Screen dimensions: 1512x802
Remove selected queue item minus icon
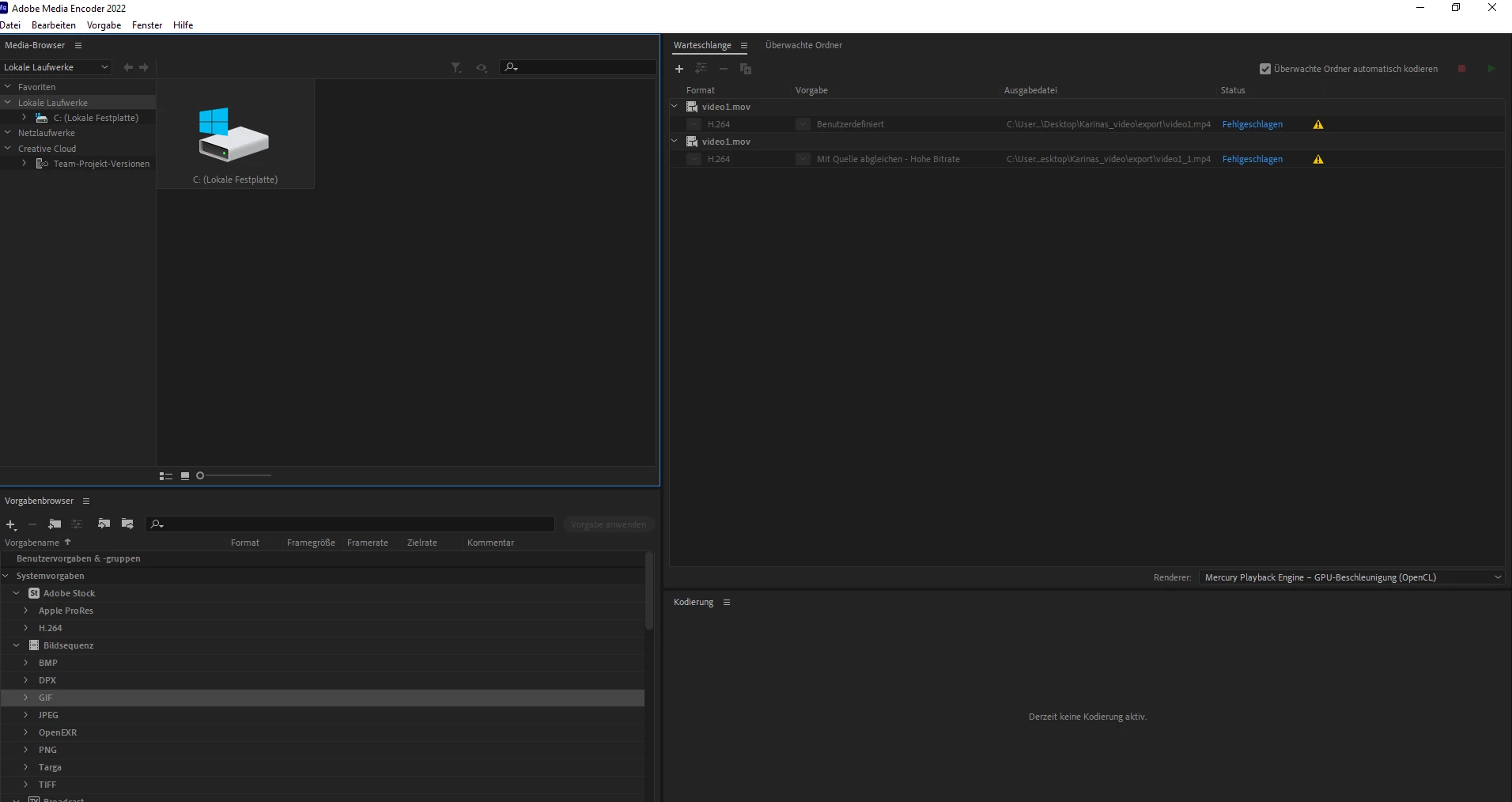pyautogui.click(x=724, y=69)
